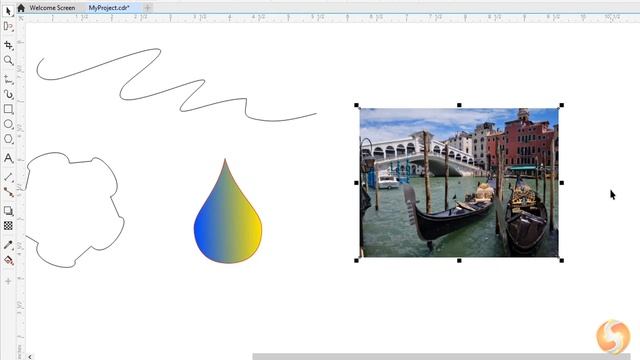
Task: Choose the Parallel Dimension line tool
Action: [x=8, y=177]
